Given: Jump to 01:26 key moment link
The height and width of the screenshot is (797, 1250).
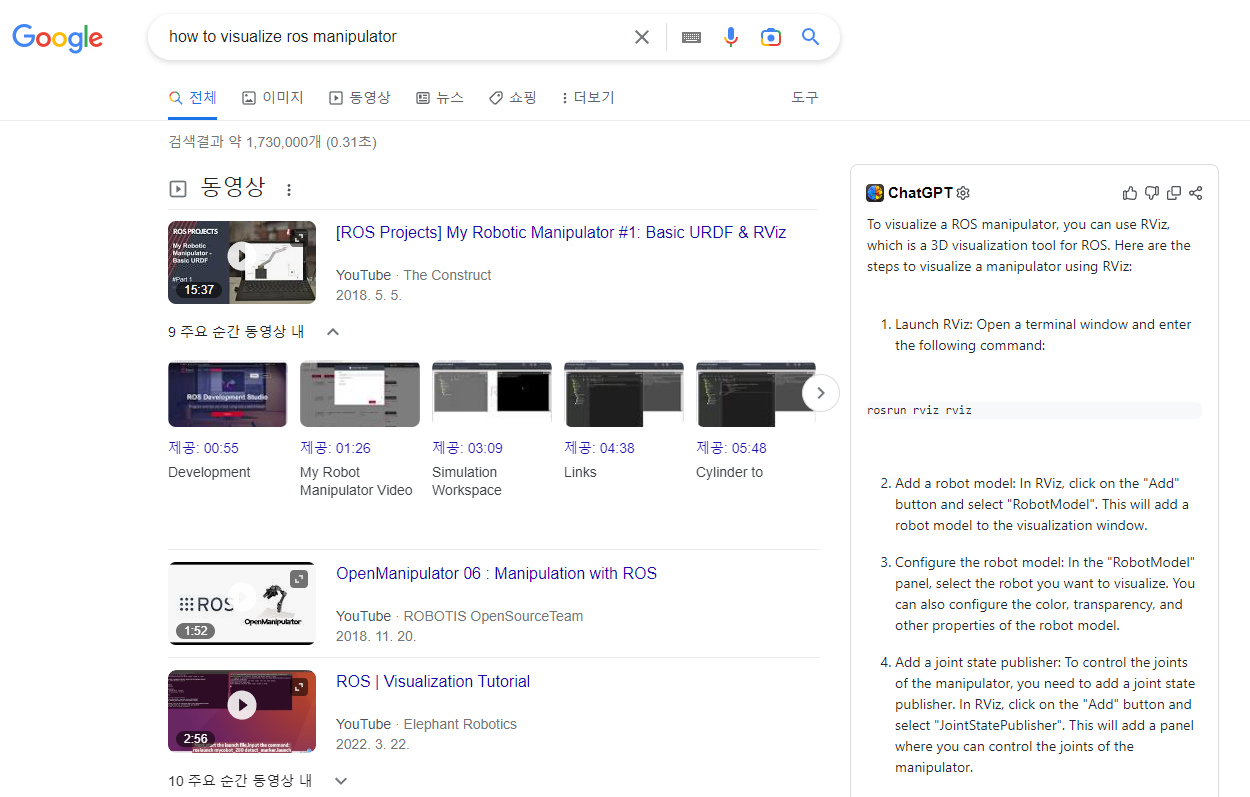Looking at the screenshot, I should [335, 448].
